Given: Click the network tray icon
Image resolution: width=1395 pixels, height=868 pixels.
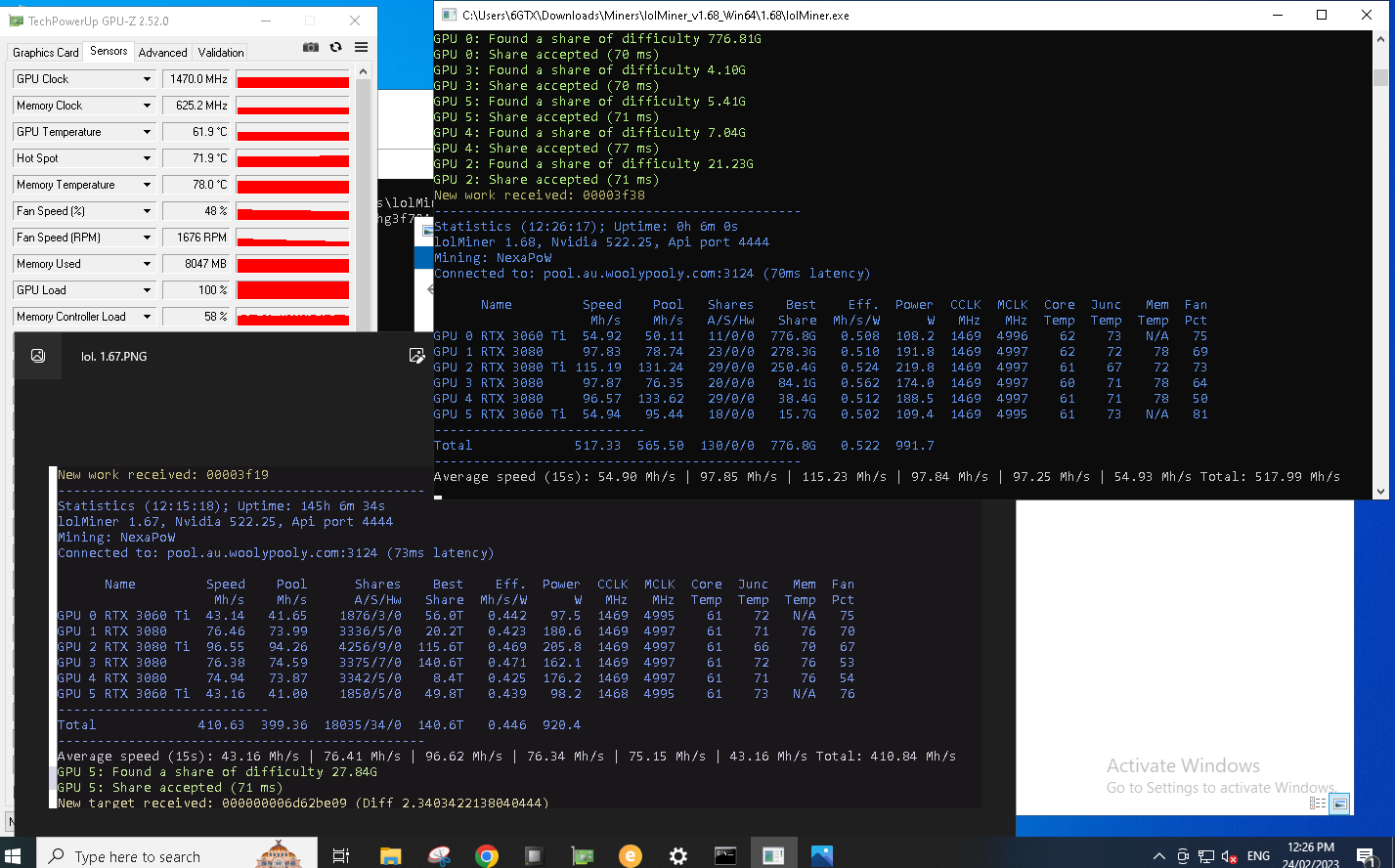Looking at the screenshot, I should [1206, 857].
